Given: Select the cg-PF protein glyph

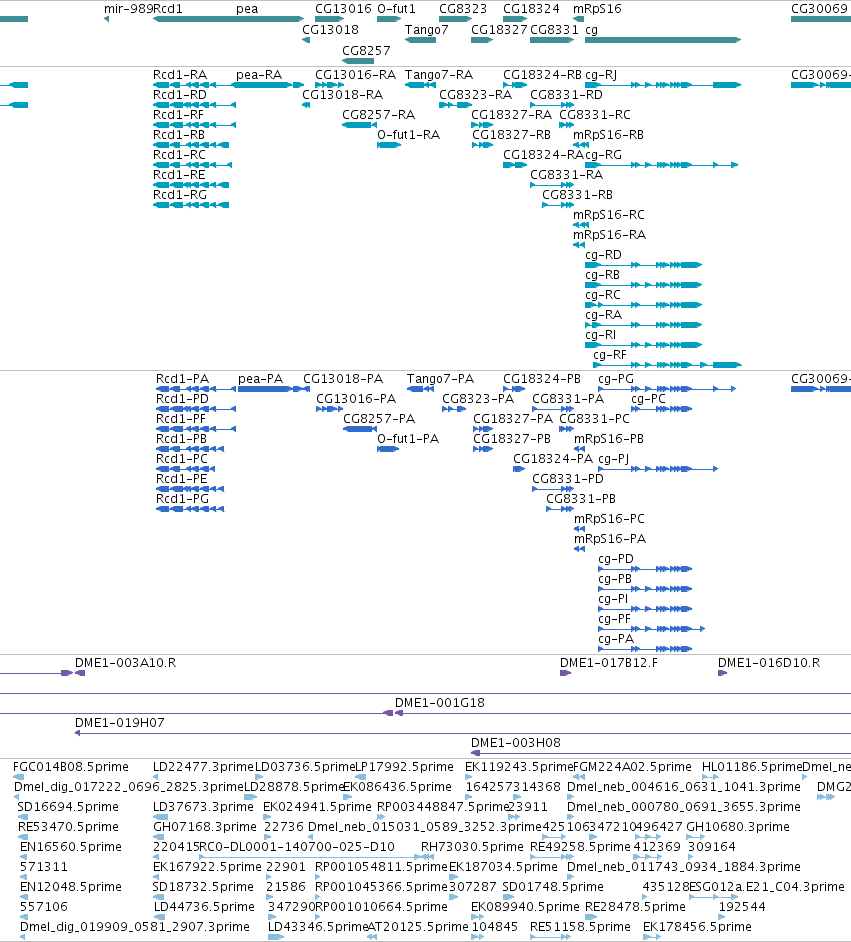Looking at the screenshot, I should tap(652, 629).
